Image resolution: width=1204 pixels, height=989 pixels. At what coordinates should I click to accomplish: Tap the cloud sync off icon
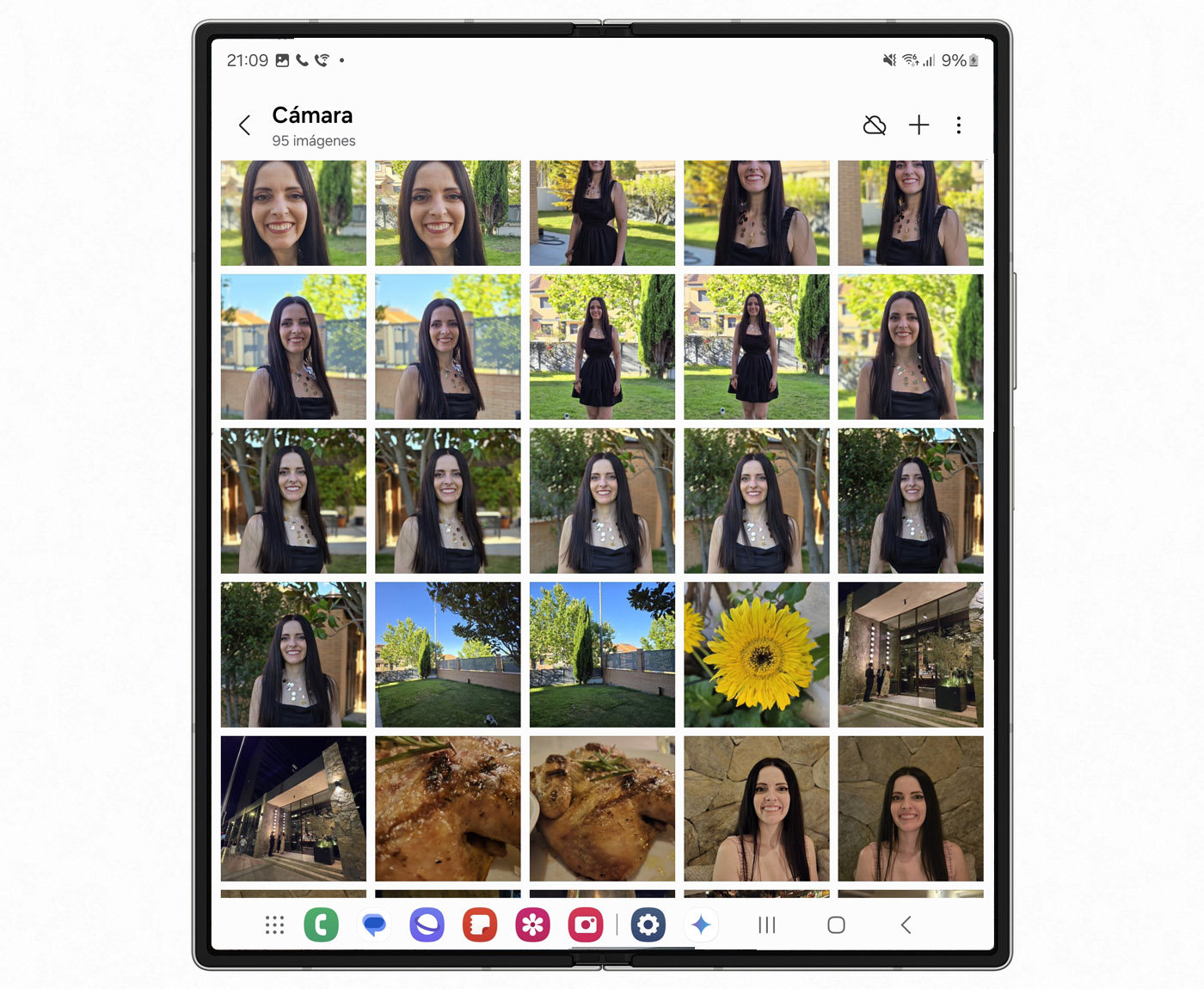click(x=875, y=126)
